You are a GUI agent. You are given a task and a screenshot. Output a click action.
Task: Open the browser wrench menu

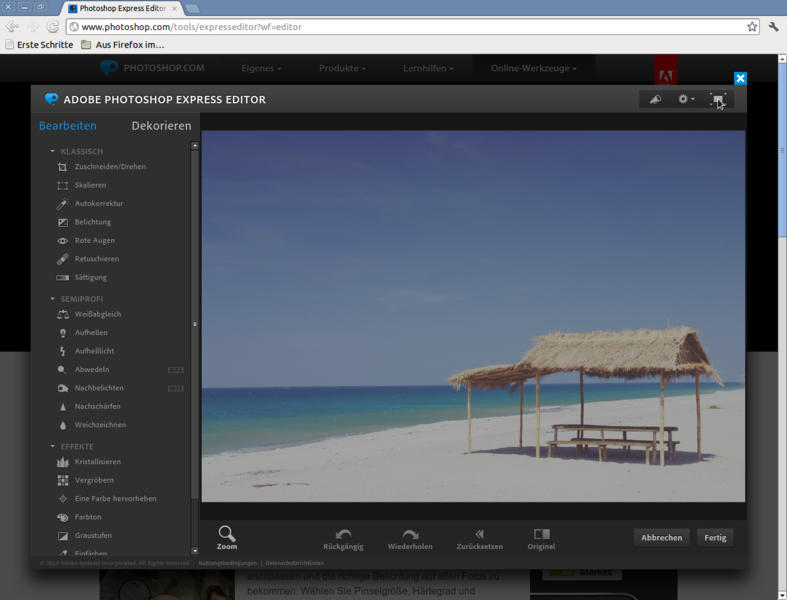point(773,27)
